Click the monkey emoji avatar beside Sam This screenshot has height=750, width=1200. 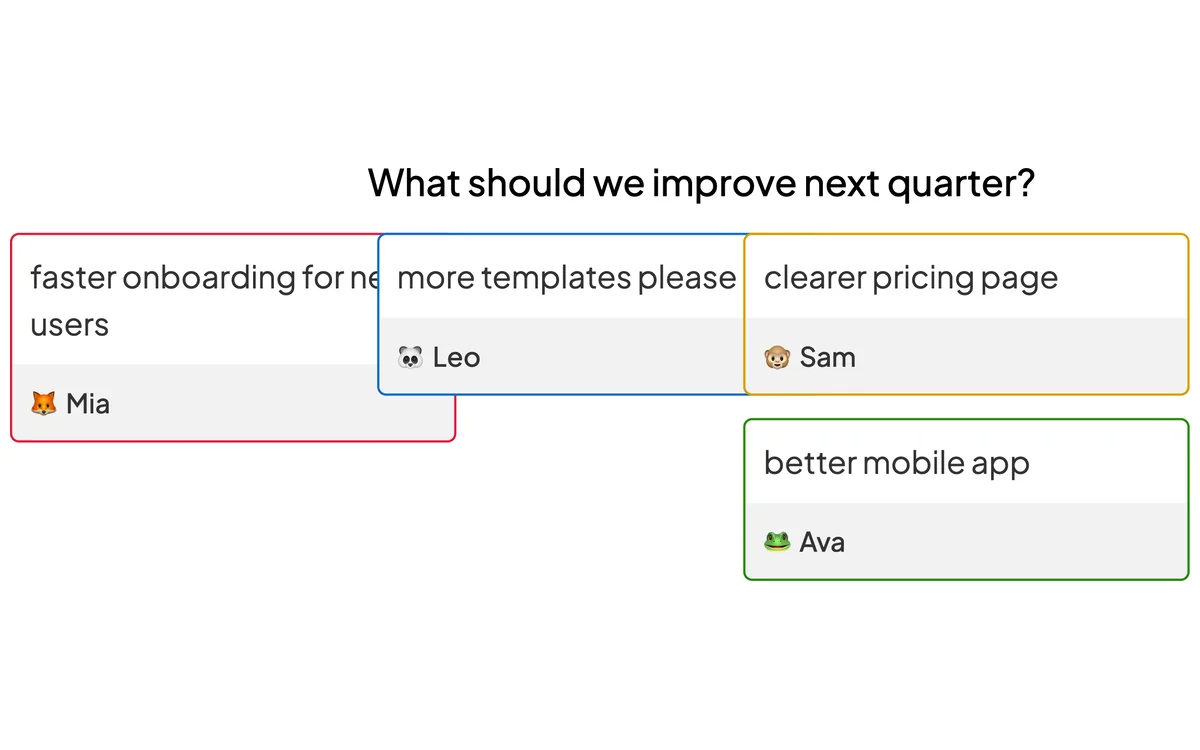pyautogui.click(x=777, y=357)
